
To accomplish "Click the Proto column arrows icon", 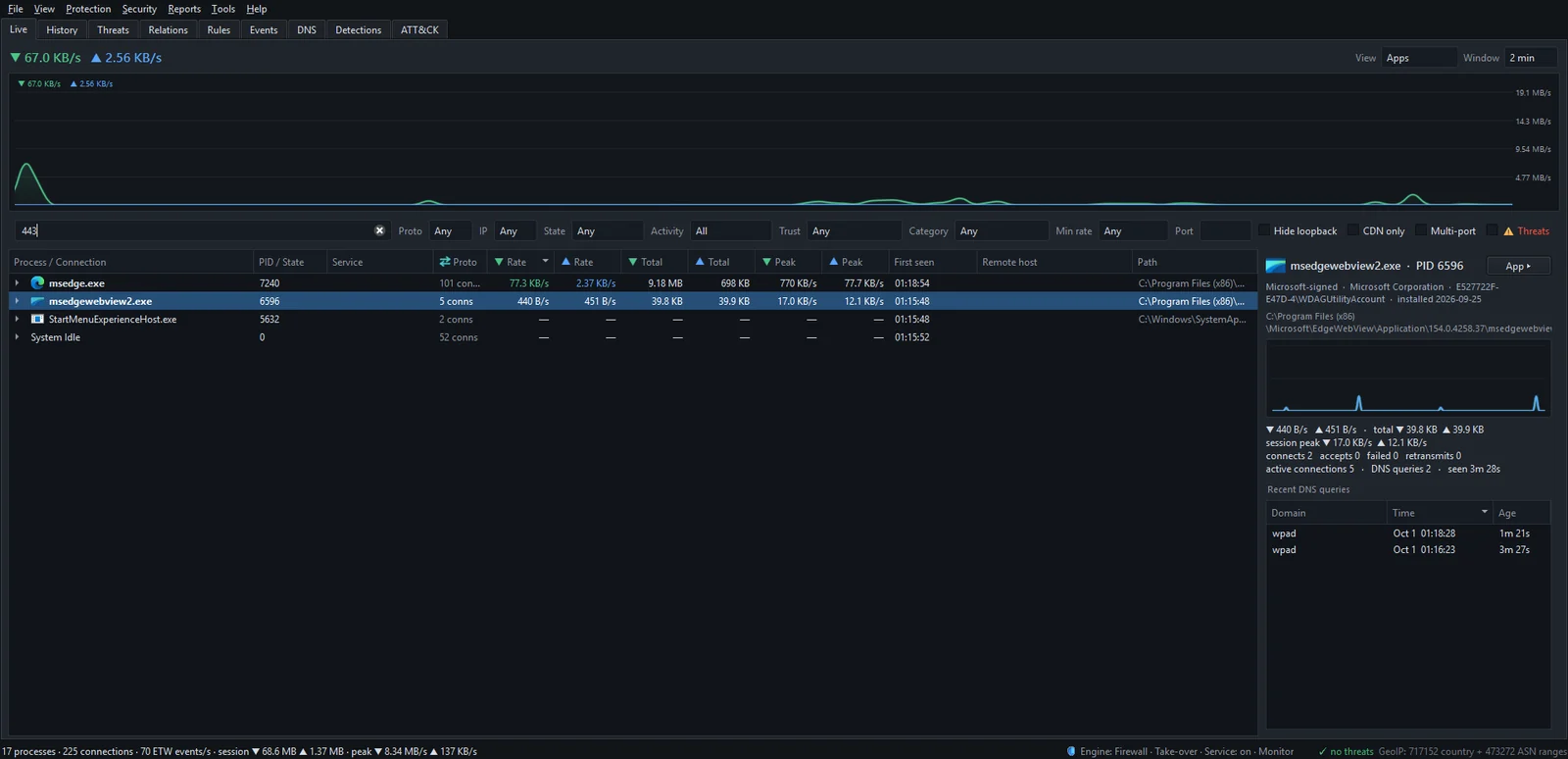I will pyautogui.click(x=445, y=262).
